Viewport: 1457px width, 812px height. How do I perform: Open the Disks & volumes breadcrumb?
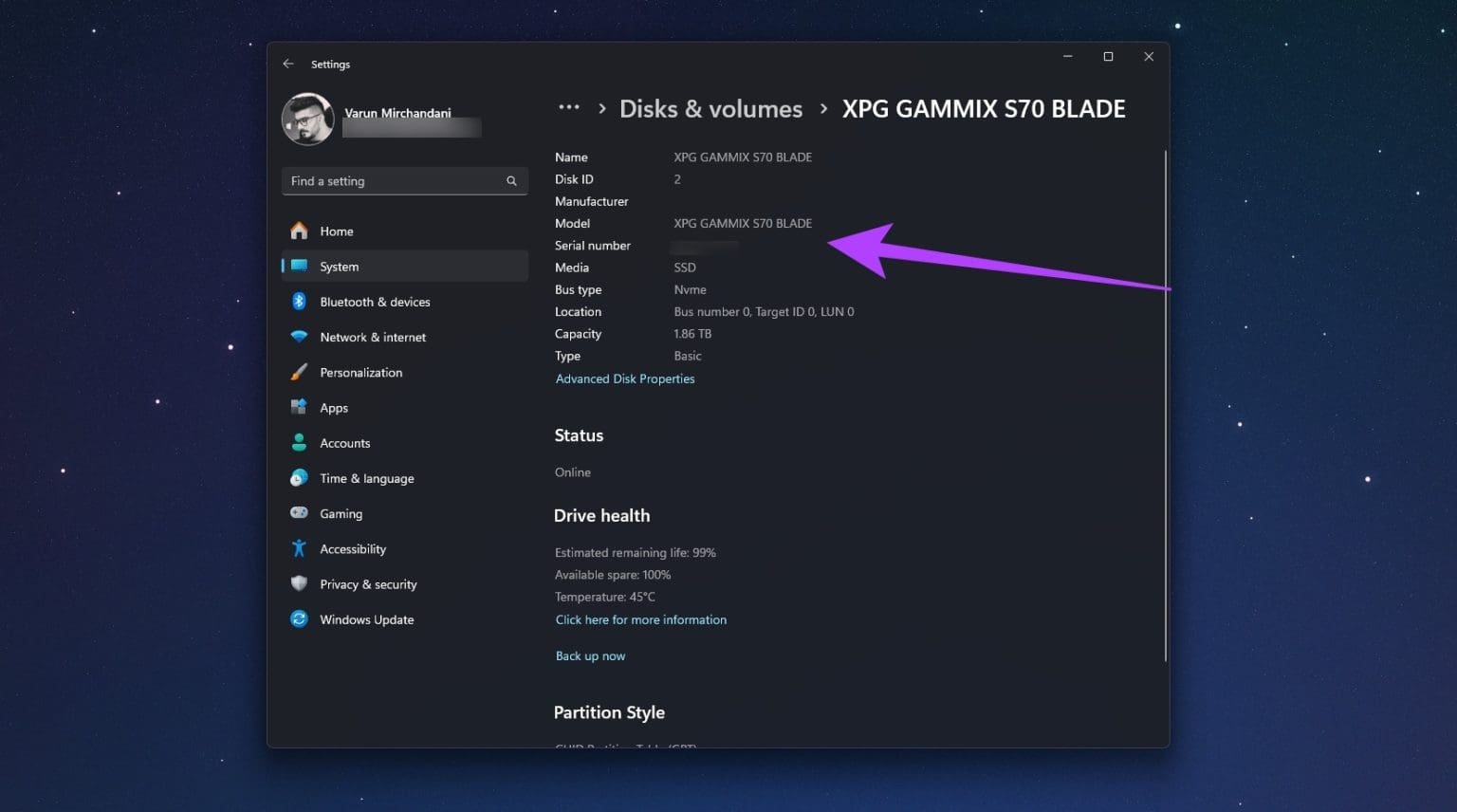pos(710,108)
